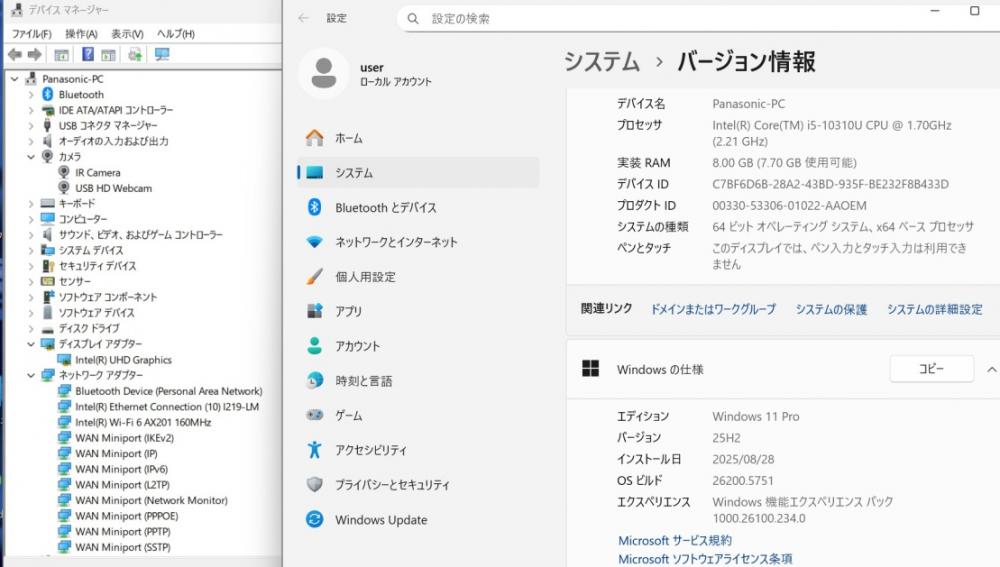Select Intel(R) Wi-Fi 6 AX201 160MHz adapter
This screenshot has width=1000, height=567.
point(143,422)
